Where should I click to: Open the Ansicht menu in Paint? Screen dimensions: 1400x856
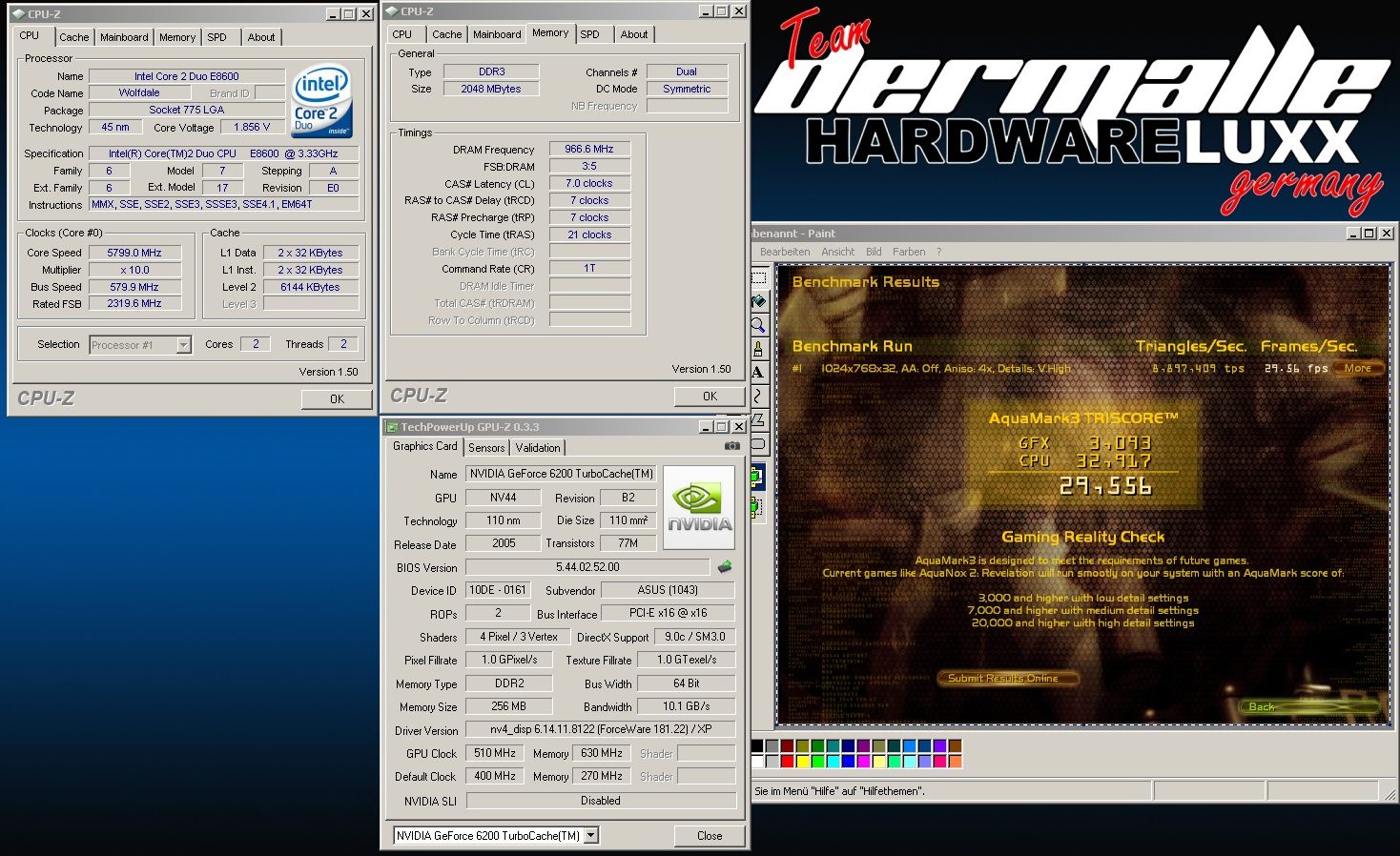point(837,252)
